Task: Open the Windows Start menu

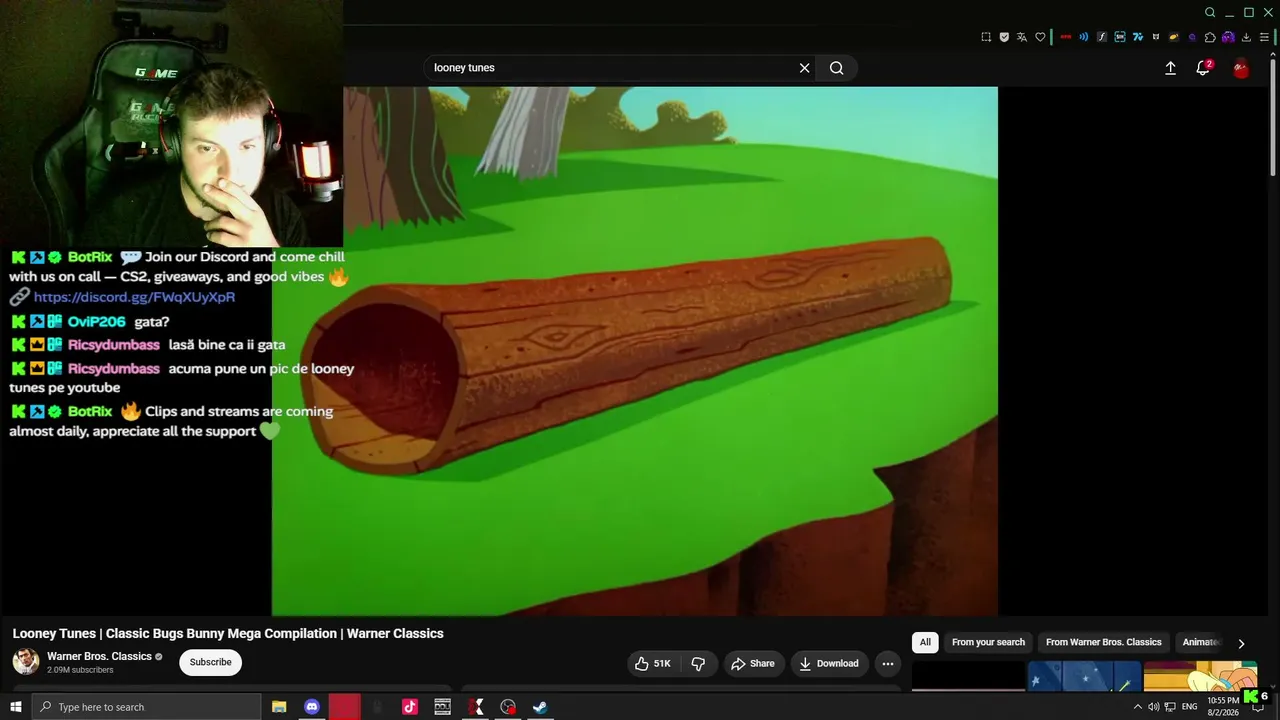Action: pos(15,707)
